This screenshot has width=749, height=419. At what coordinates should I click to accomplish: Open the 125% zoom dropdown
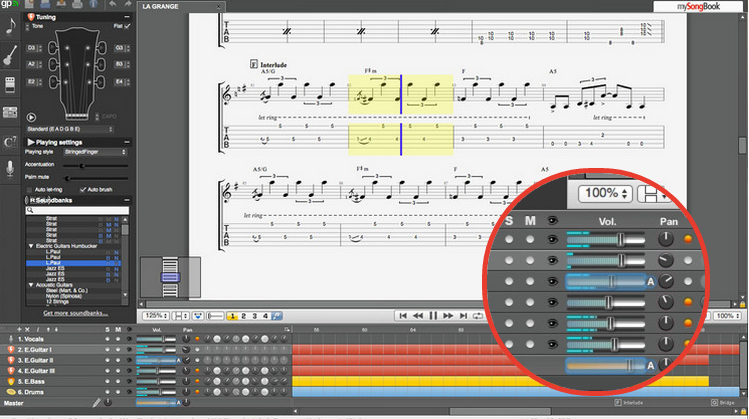(155, 316)
